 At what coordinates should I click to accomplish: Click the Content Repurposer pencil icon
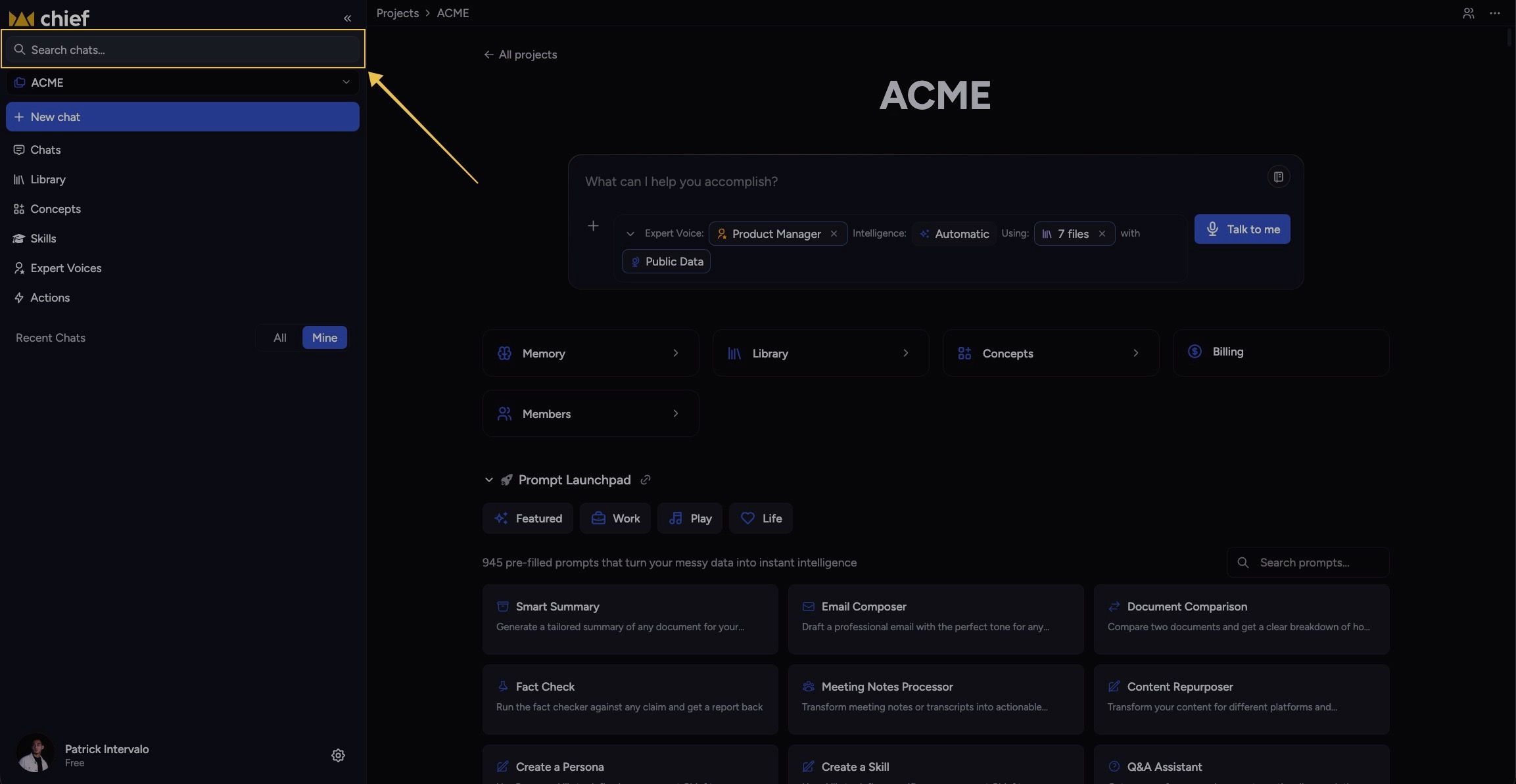click(1114, 687)
